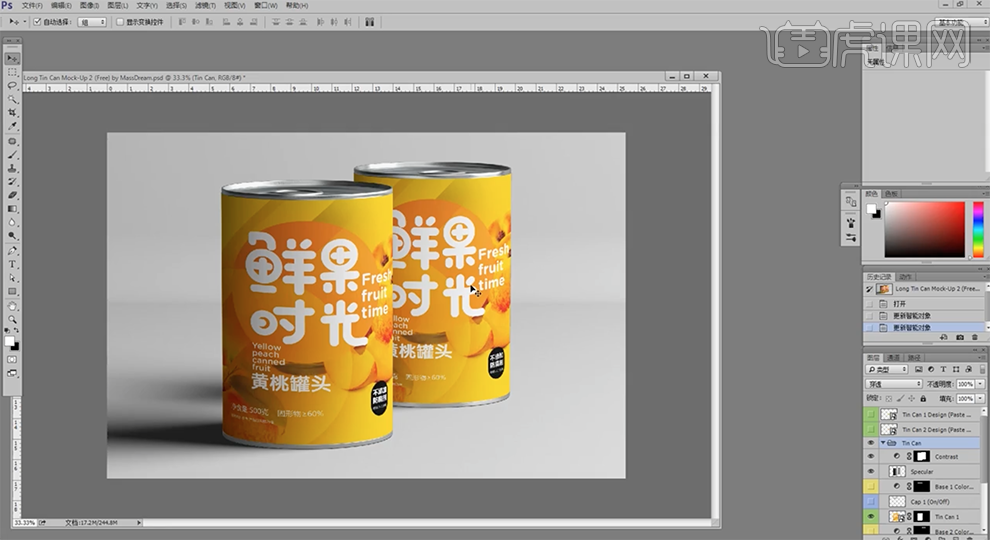The width and height of the screenshot is (990, 540).
Task: Open the Edit (编辑) menu
Action: pos(61,6)
